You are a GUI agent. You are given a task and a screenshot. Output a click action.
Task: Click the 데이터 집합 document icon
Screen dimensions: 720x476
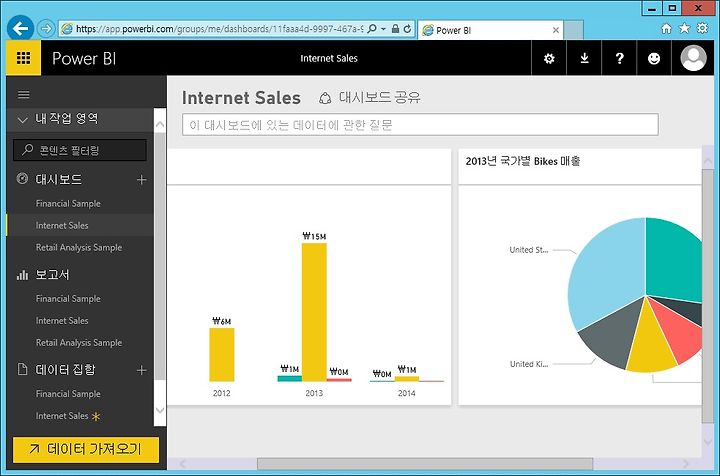[22, 369]
